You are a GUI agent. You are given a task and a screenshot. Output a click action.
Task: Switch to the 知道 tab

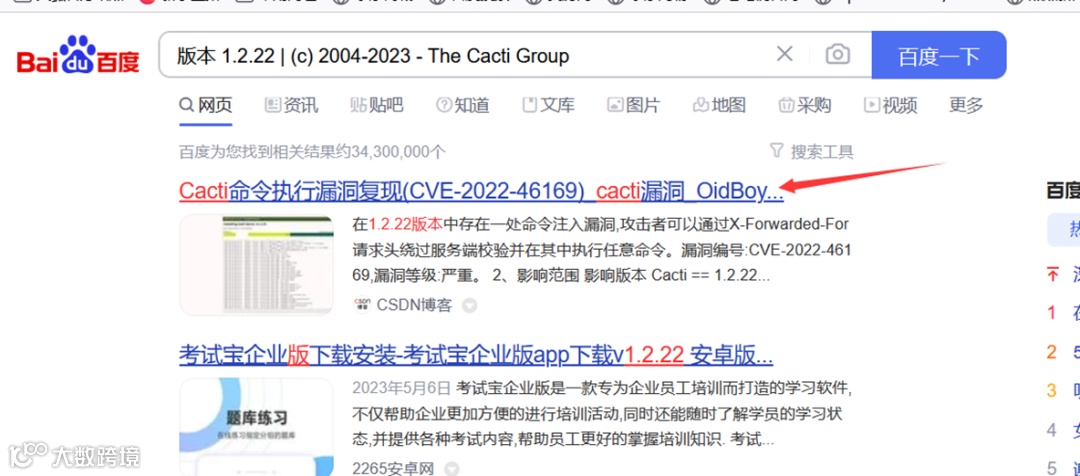click(462, 105)
